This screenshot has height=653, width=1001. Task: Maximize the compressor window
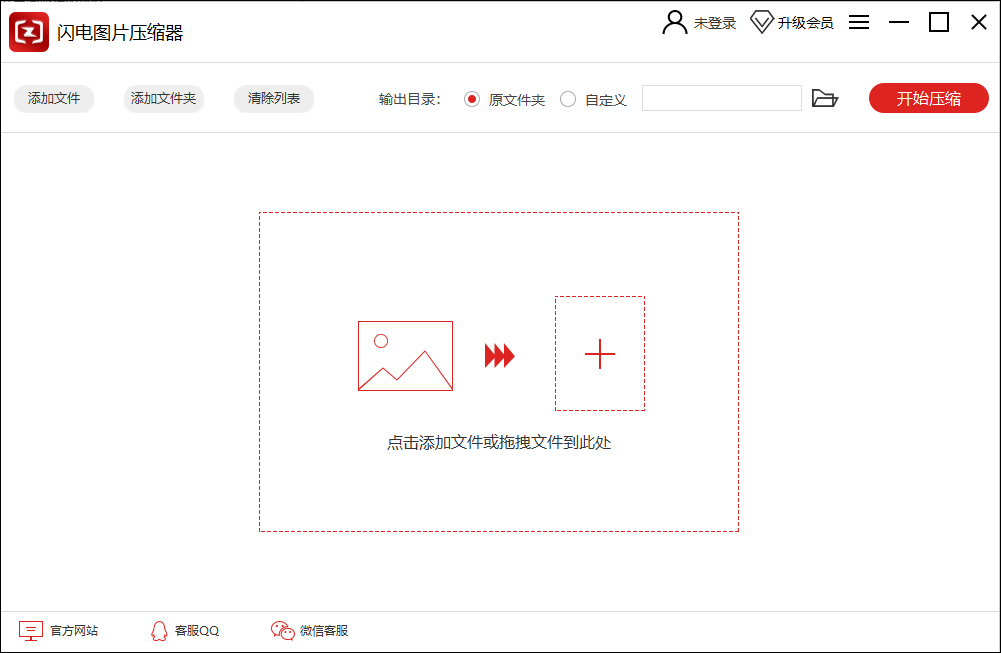[x=938, y=22]
